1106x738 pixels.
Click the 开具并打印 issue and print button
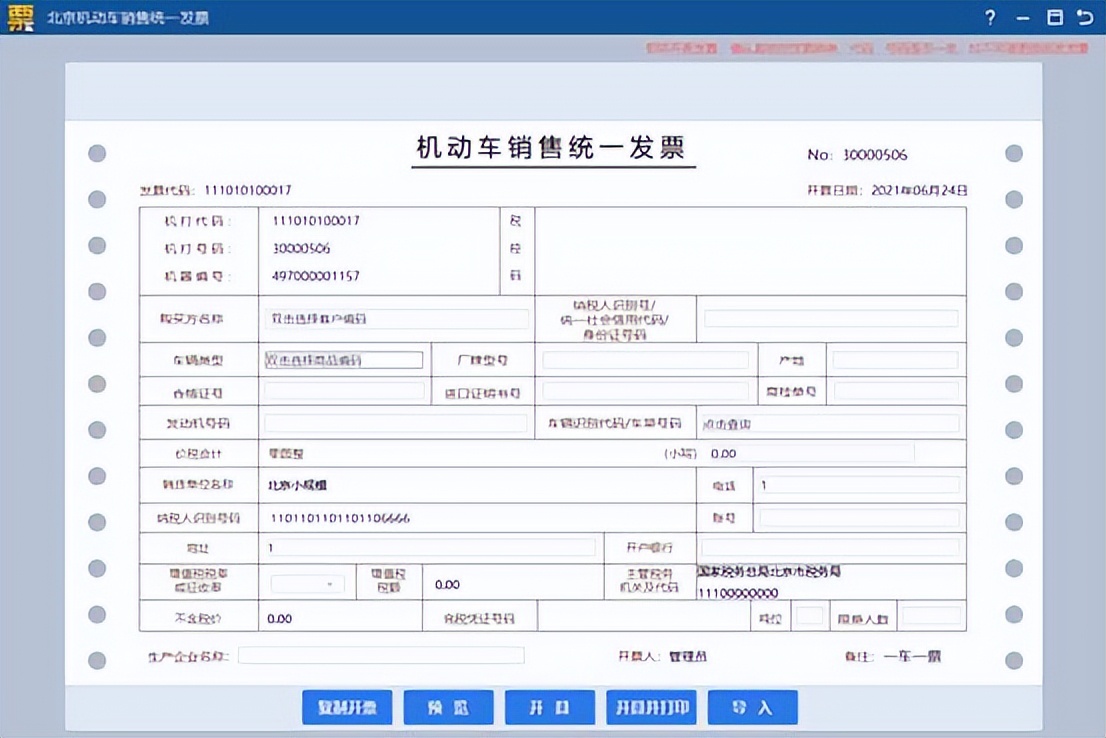pyautogui.click(x=651, y=707)
